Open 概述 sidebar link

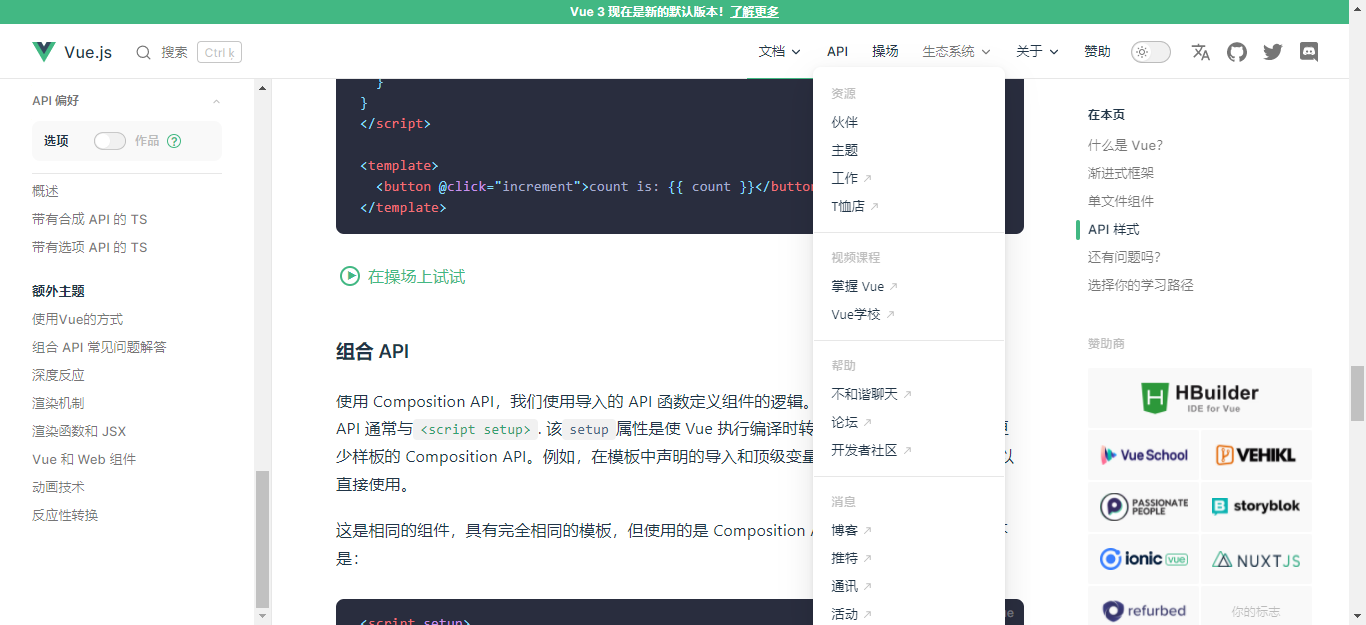point(45,191)
